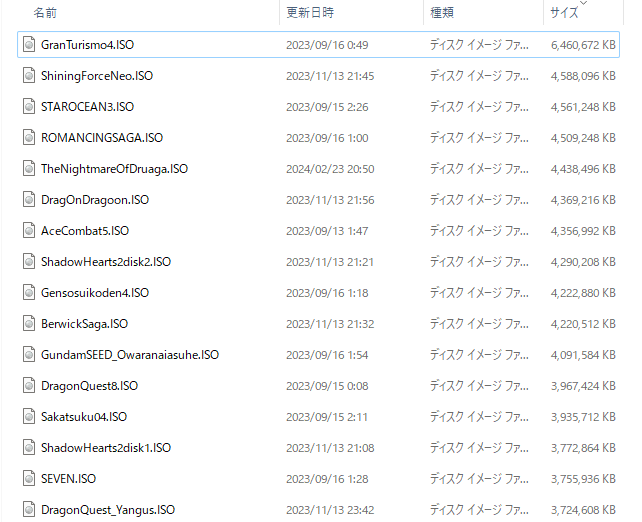Image resolution: width=642 pixels, height=522 pixels.
Task: Click the ROMANCINGSAGA.ISO file icon
Action: click(x=31, y=138)
